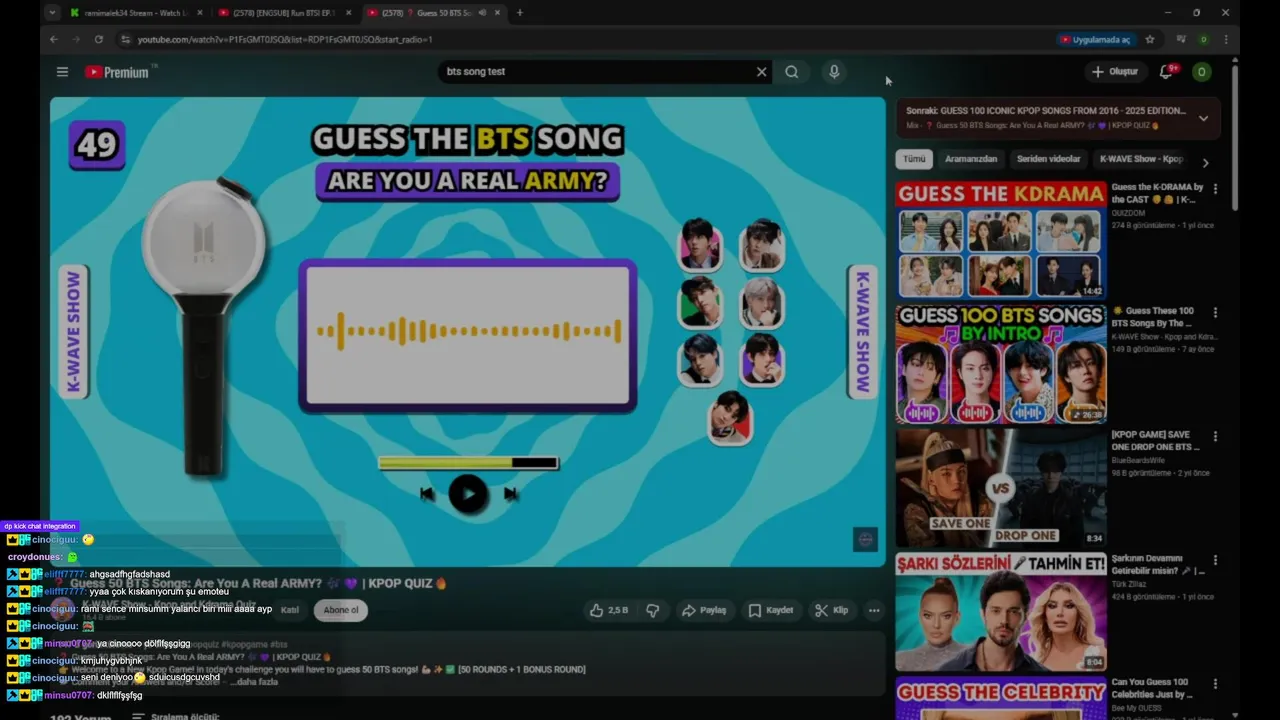Go forward with the browser arrow

point(76,39)
